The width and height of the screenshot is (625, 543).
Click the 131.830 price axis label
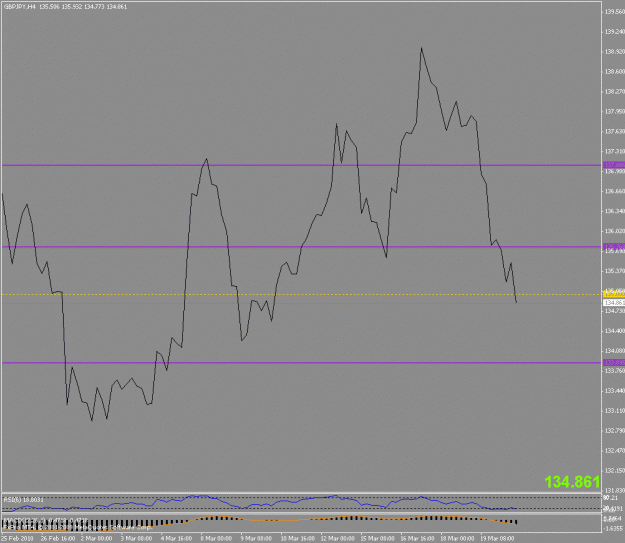tap(615, 490)
